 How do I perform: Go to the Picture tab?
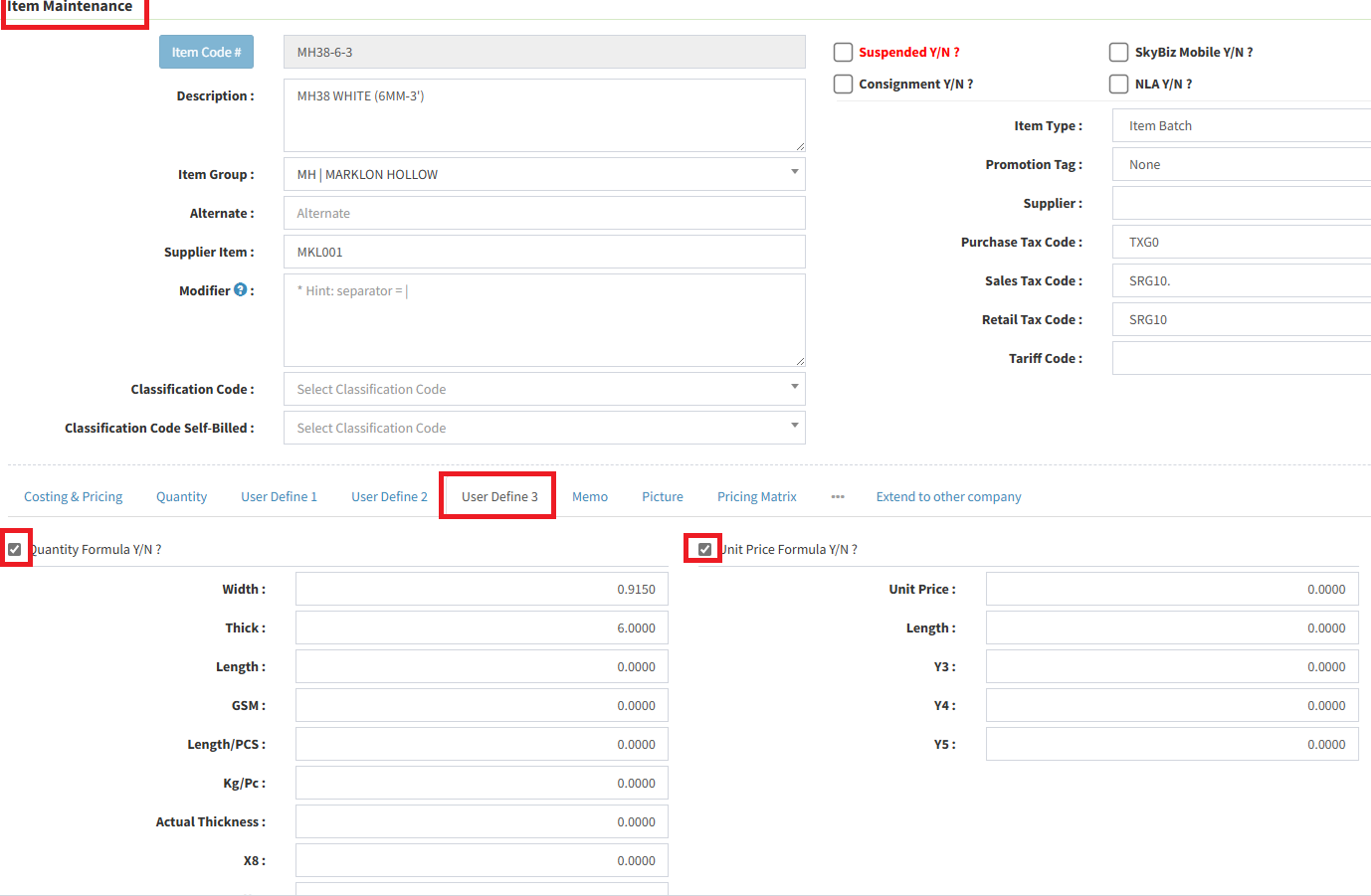662,496
